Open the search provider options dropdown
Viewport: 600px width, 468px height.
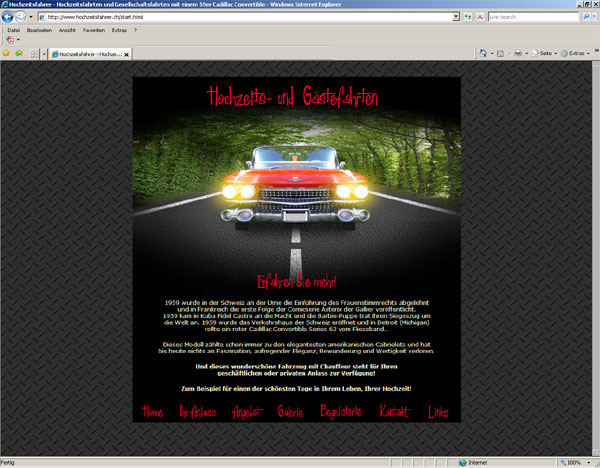coord(594,17)
